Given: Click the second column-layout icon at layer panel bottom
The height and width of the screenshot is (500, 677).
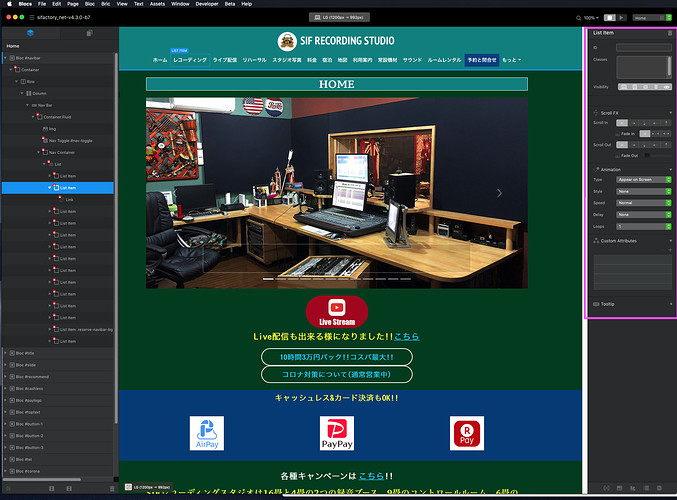Looking at the screenshot, I should [x=69, y=488].
